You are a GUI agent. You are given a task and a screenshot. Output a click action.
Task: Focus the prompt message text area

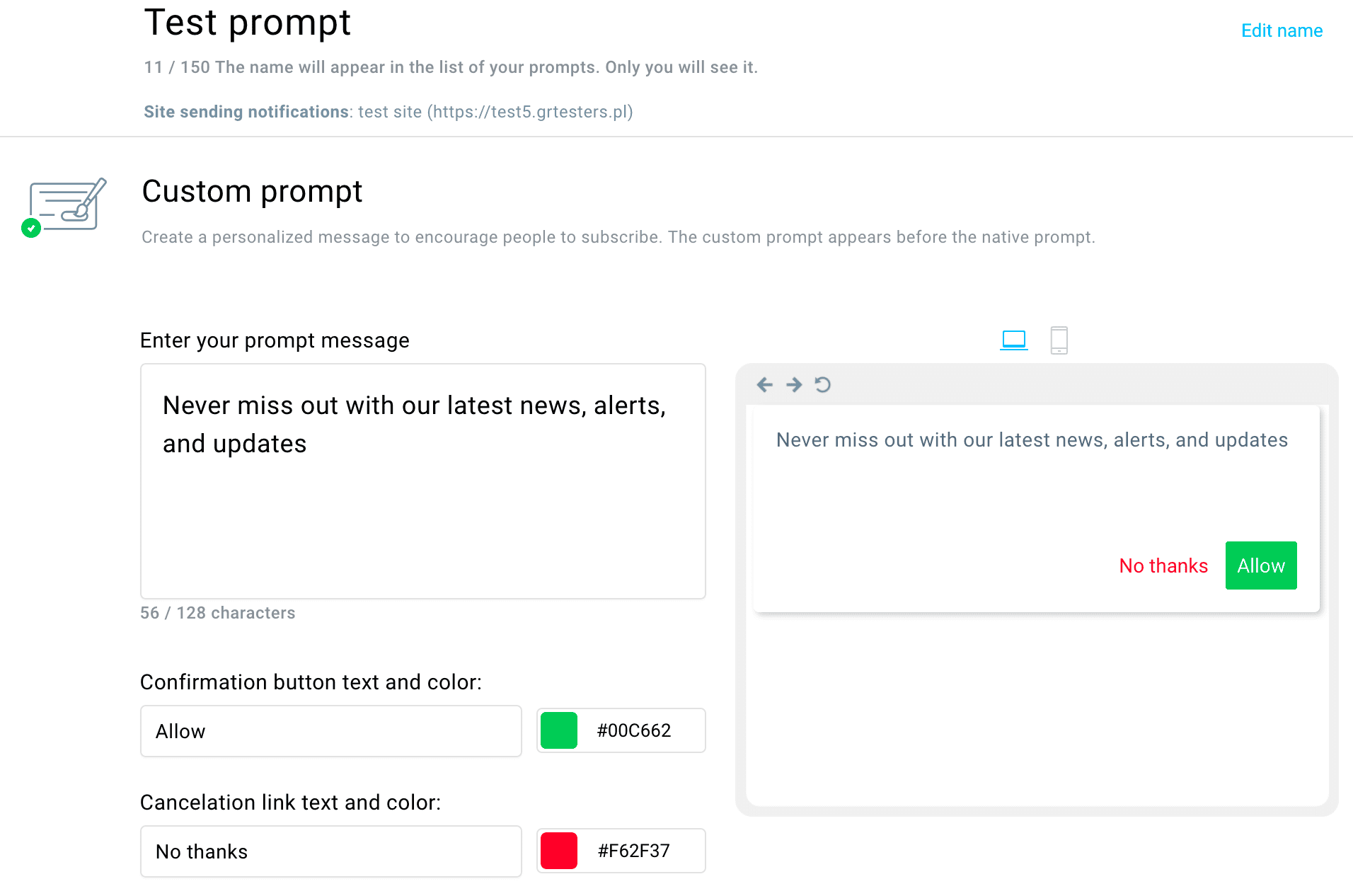point(423,481)
